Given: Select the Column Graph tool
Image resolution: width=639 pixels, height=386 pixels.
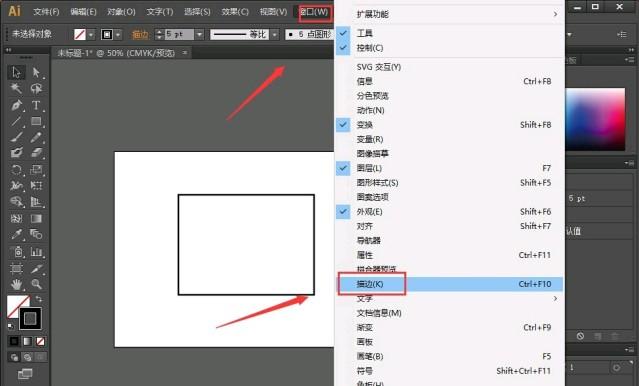Looking at the screenshot, I should click(x=36, y=251).
